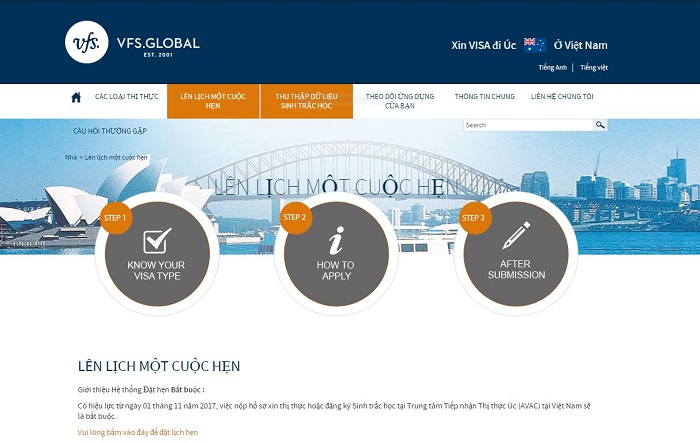Image resolution: width=700 pixels, height=443 pixels.
Task: Click the Ở Việt Nam text
Action: click(x=580, y=45)
